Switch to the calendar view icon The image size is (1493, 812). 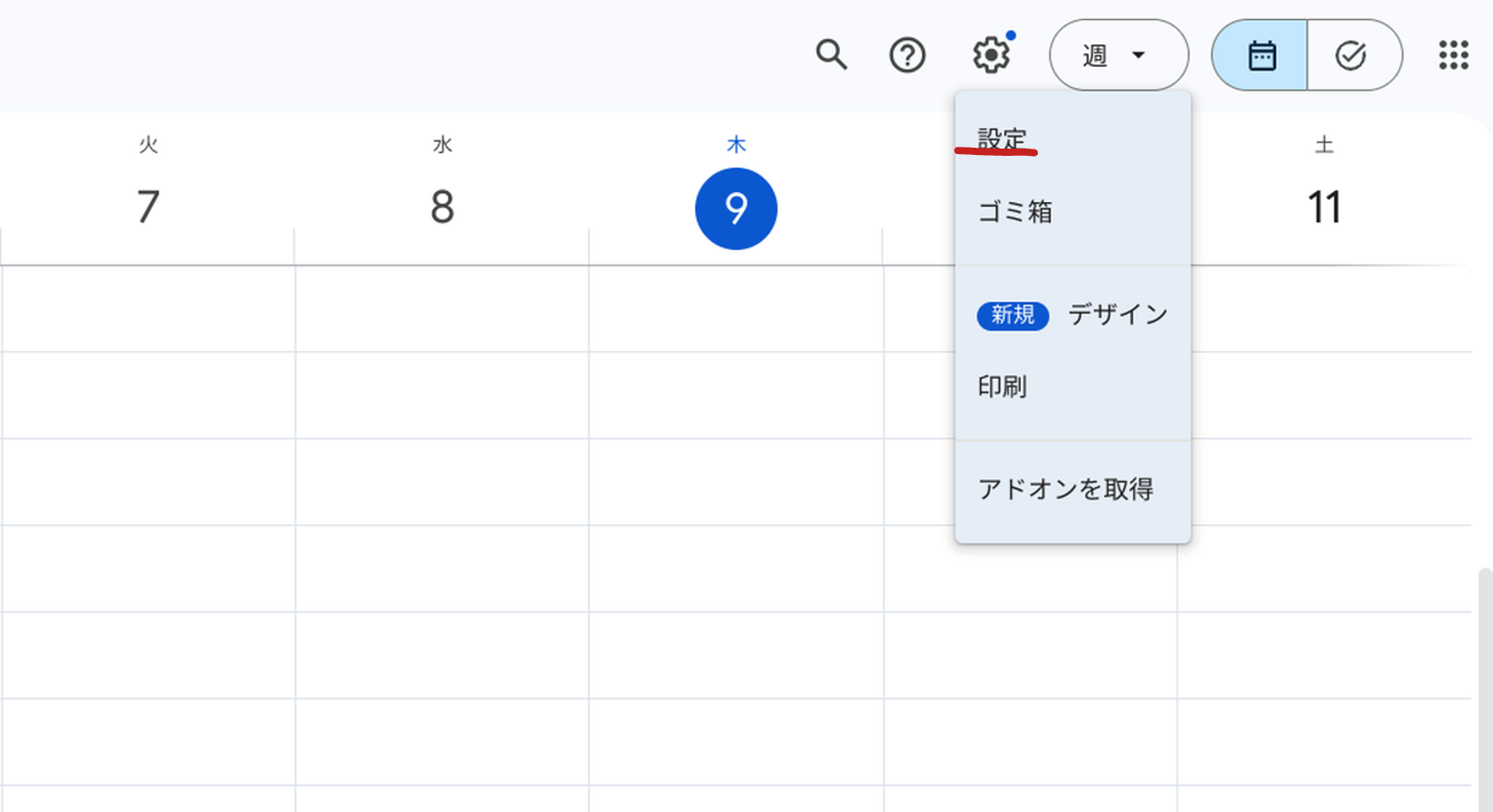pos(1261,55)
